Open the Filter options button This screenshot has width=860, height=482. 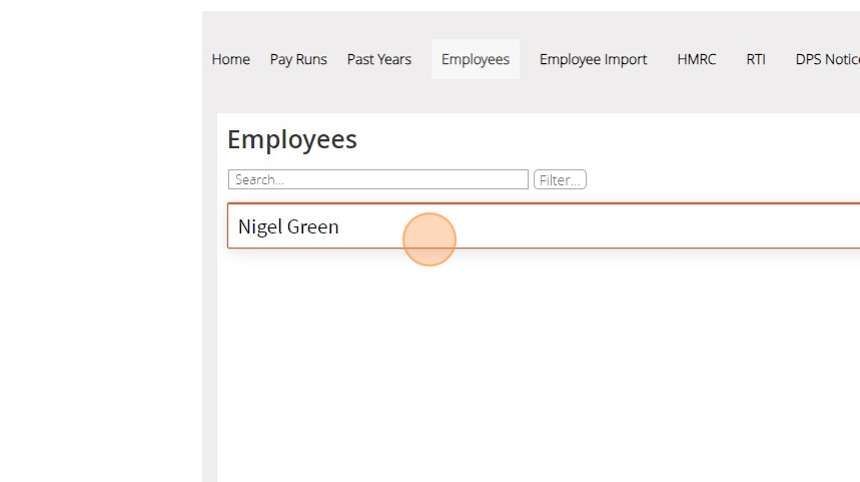(560, 179)
